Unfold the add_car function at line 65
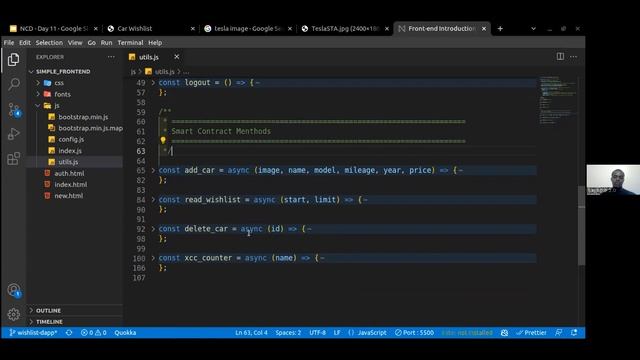Viewport: 640px width, 360px height. tap(153, 170)
